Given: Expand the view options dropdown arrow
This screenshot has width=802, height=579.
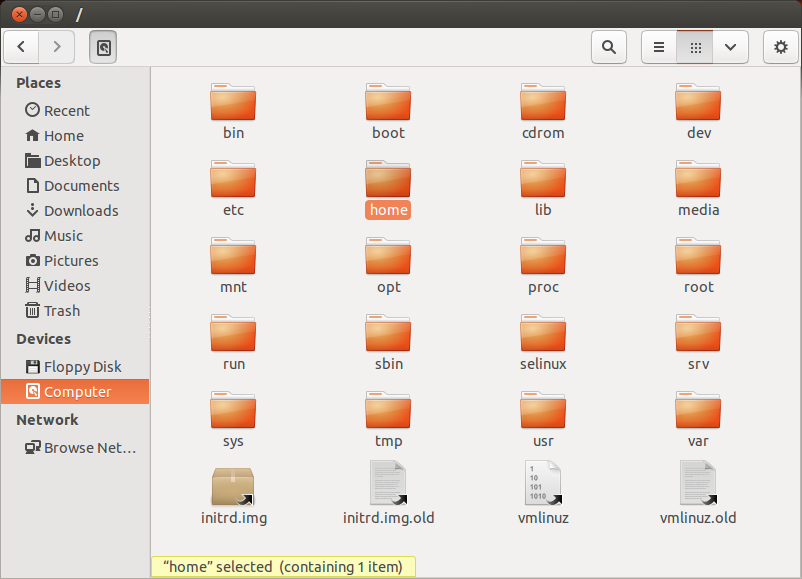Looking at the screenshot, I should tap(731, 47).
